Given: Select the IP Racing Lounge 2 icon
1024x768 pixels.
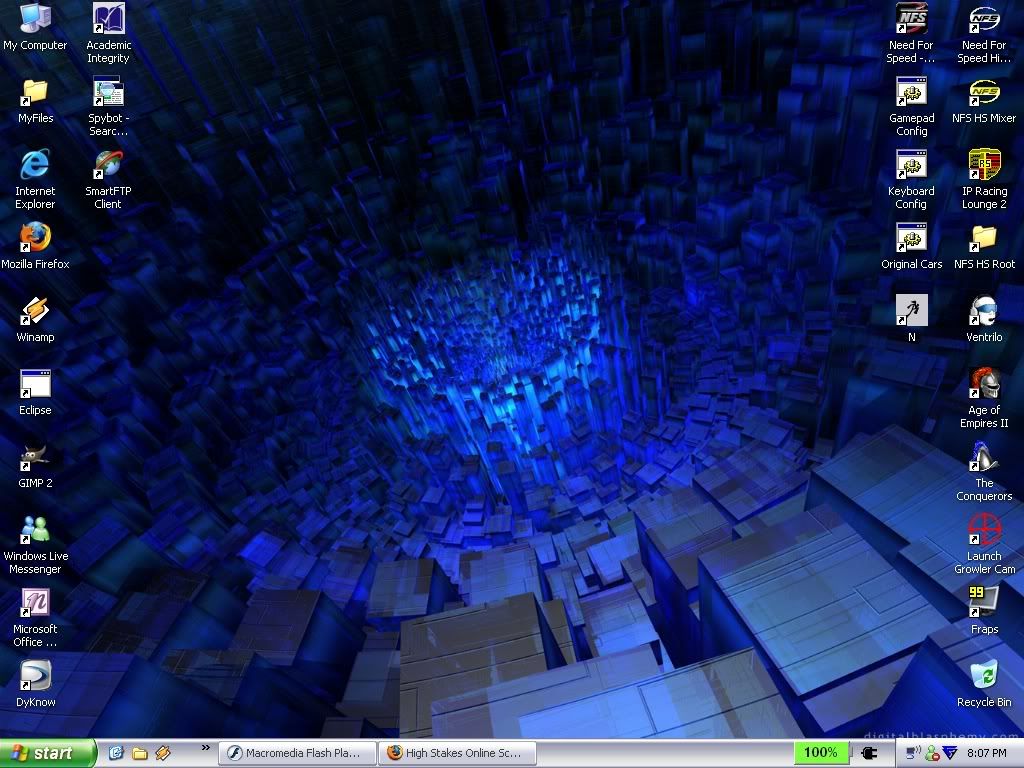Looking at the screenshot, I should coord(984,179).
